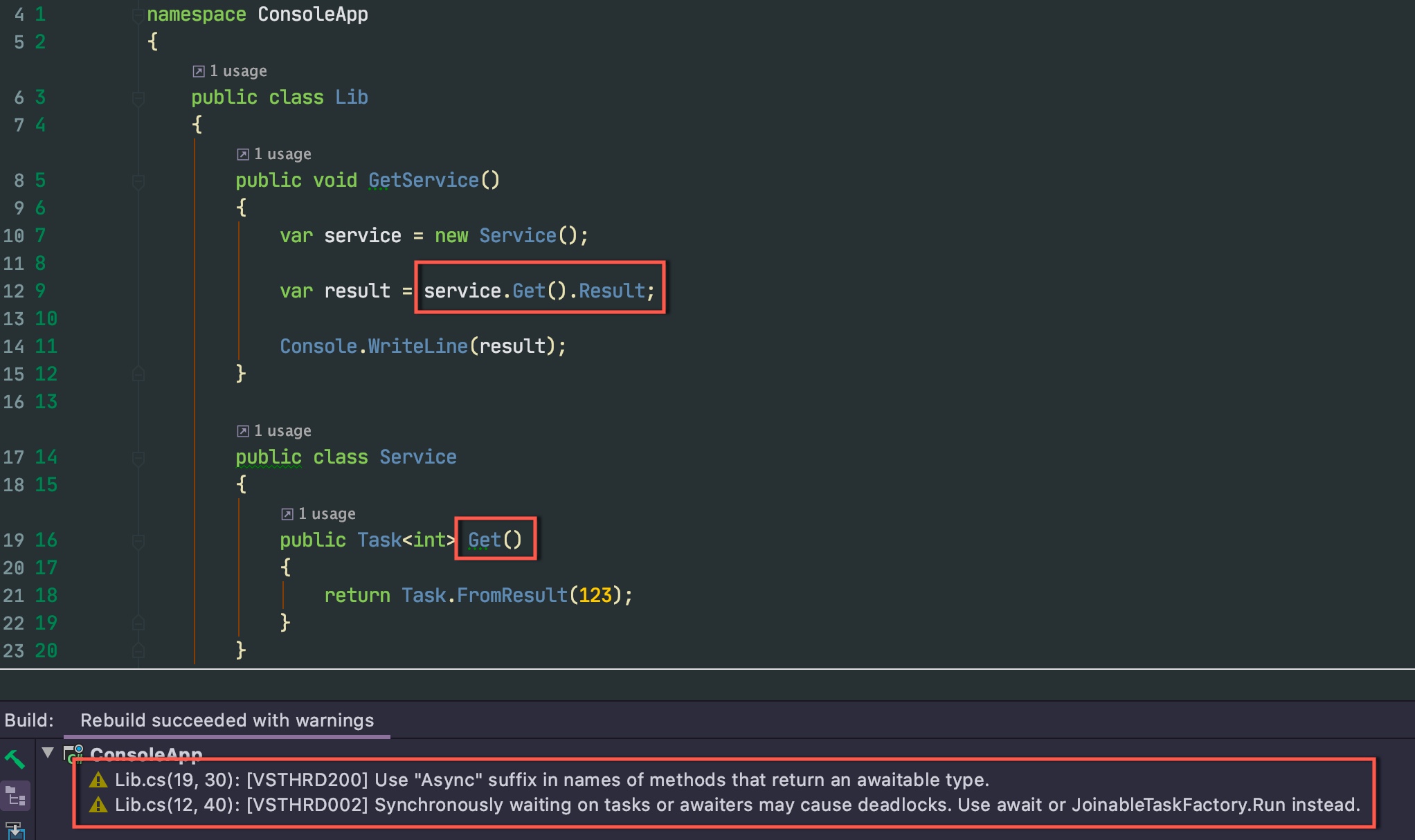Click the VSTHRD200 warning triangle icon
The width and height of the screenshot is (1415, 840).
98,780
